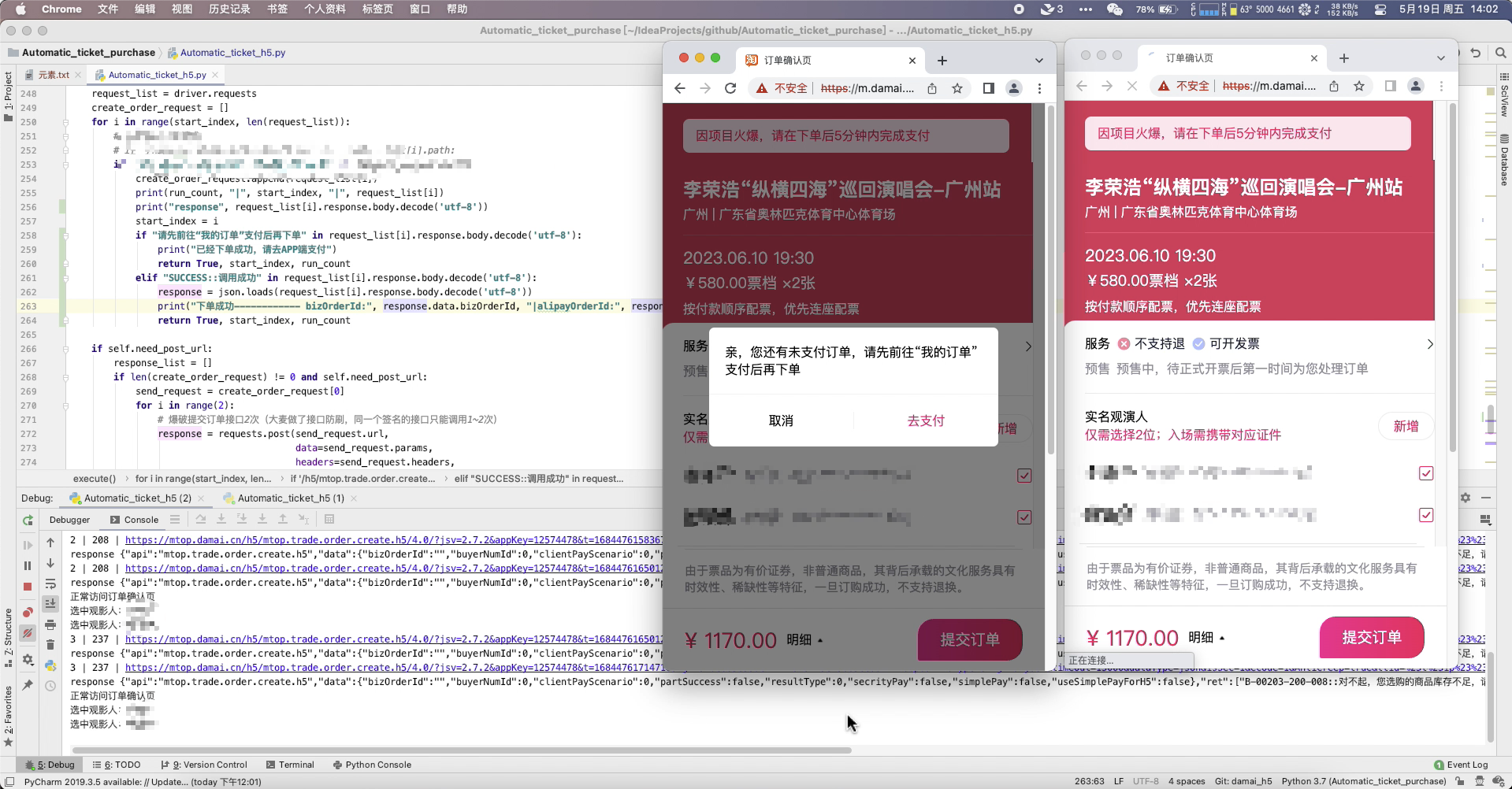This screenshot has width=1512, height=789.
Task: Open new tab in left Chrome window
Action: (x=942, y=61)
